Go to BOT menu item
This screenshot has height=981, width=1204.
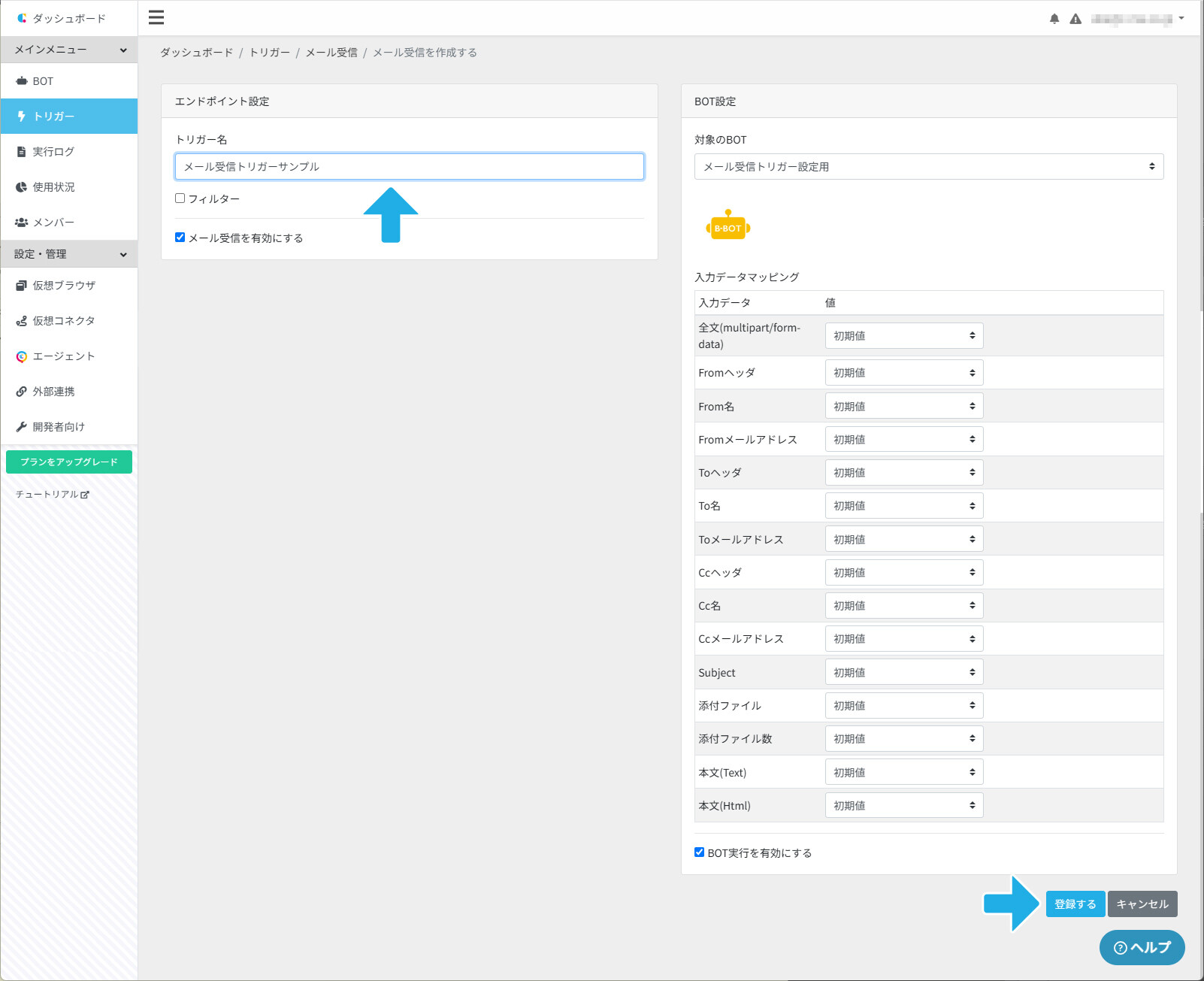(69, 81)
